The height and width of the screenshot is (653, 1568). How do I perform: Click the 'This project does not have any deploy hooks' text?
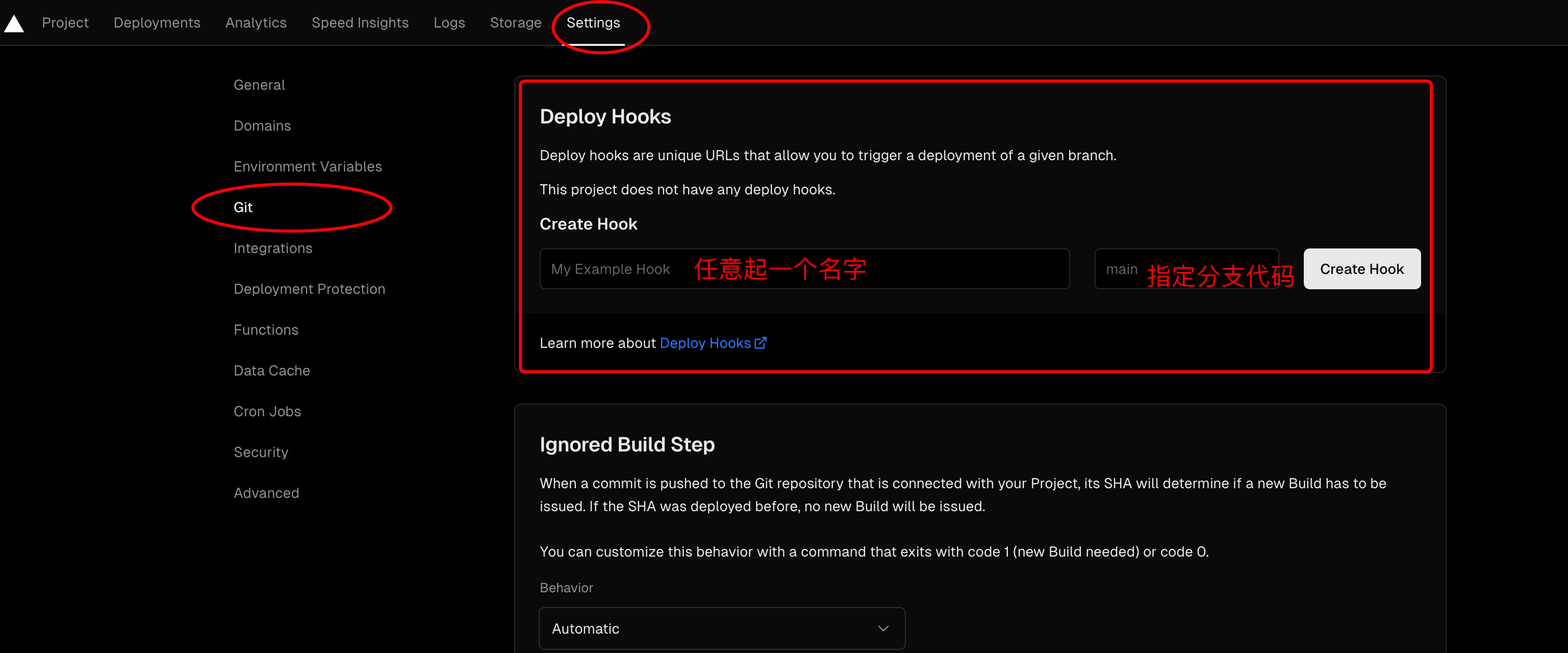point(687,190)
